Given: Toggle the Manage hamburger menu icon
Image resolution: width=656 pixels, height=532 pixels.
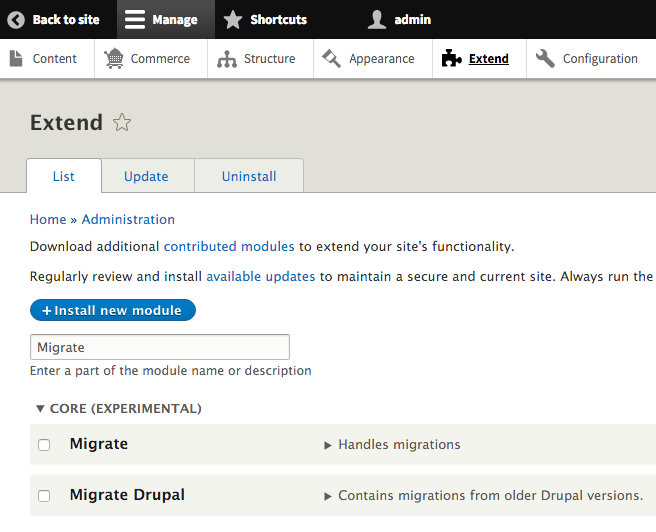Looking at the screenshot, I should [x=135, y=20].
